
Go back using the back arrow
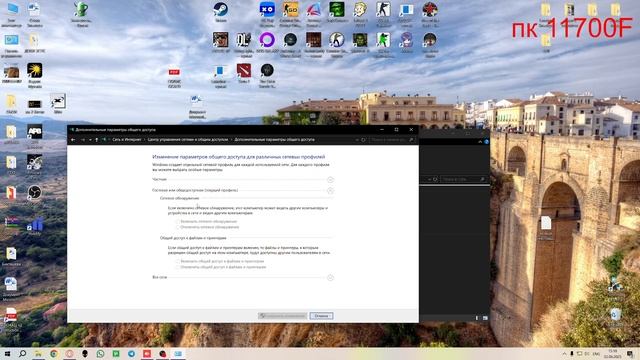73,140
